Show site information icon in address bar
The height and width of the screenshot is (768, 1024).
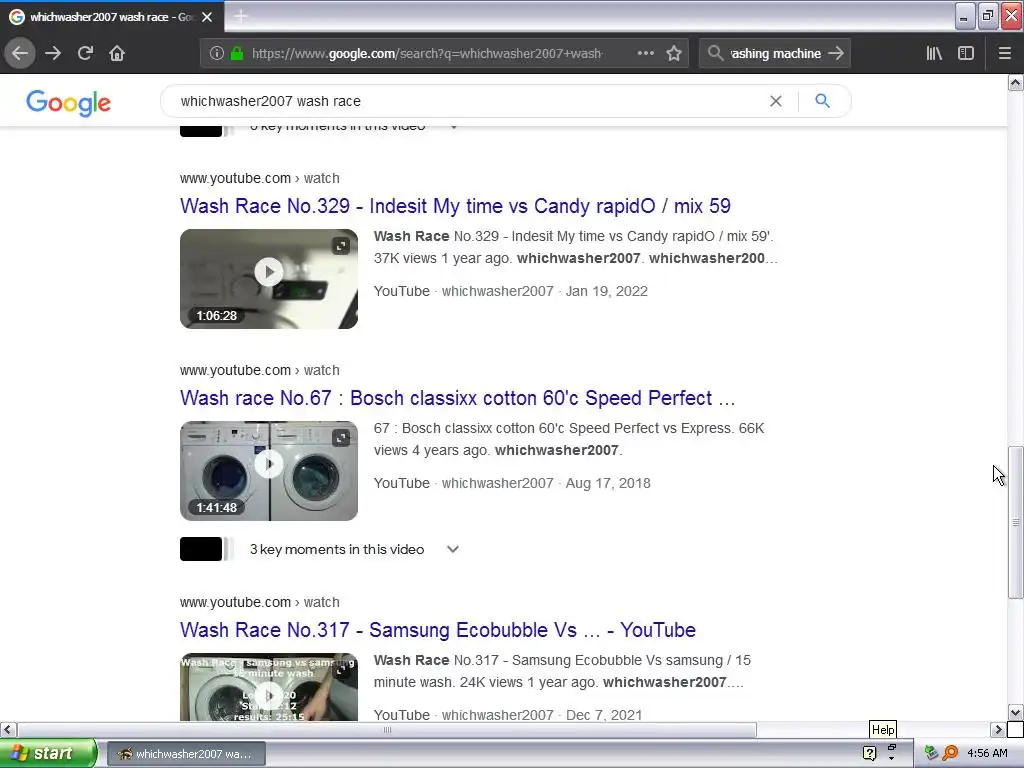point(217,54)
